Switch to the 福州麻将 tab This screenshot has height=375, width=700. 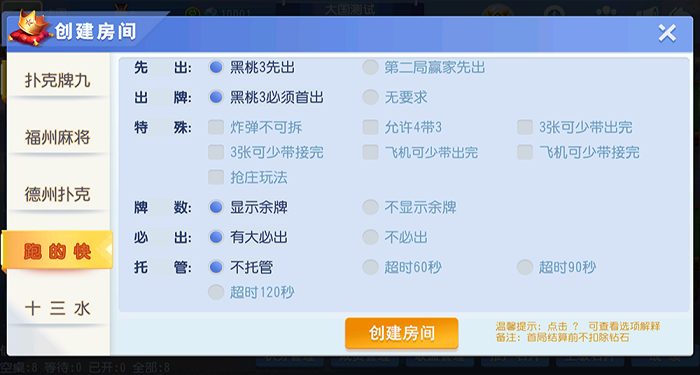click(x=58, y=138)
